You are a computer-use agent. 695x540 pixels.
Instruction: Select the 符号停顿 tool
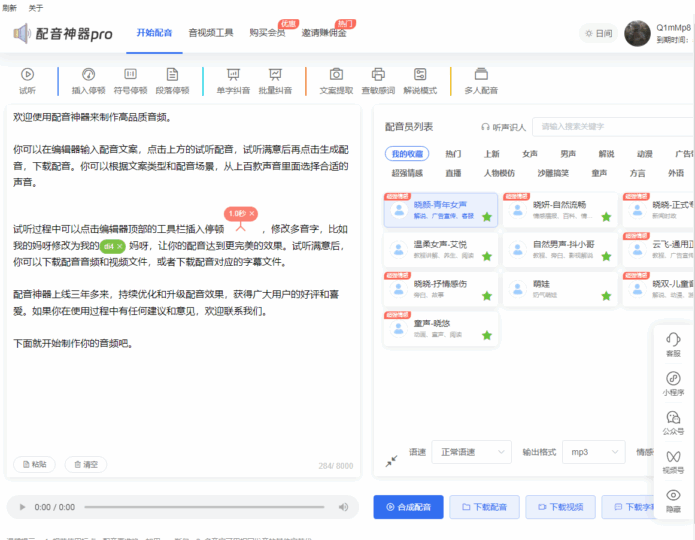[x=130, y=81]
